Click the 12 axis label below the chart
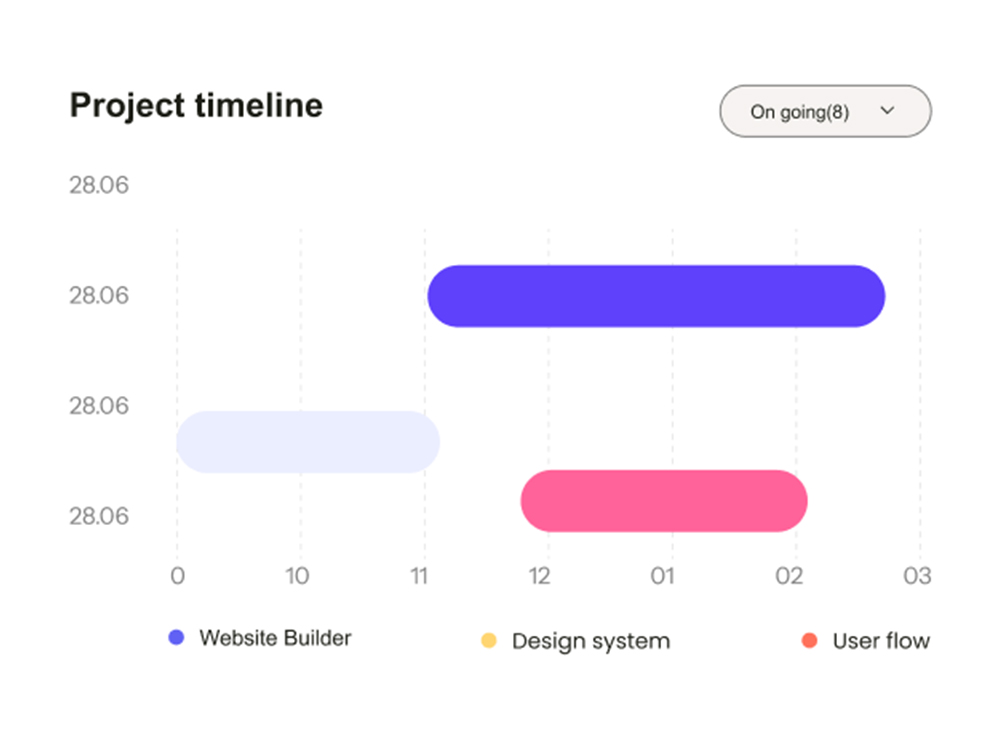The image size is (1000, 750). click(539, 576)
